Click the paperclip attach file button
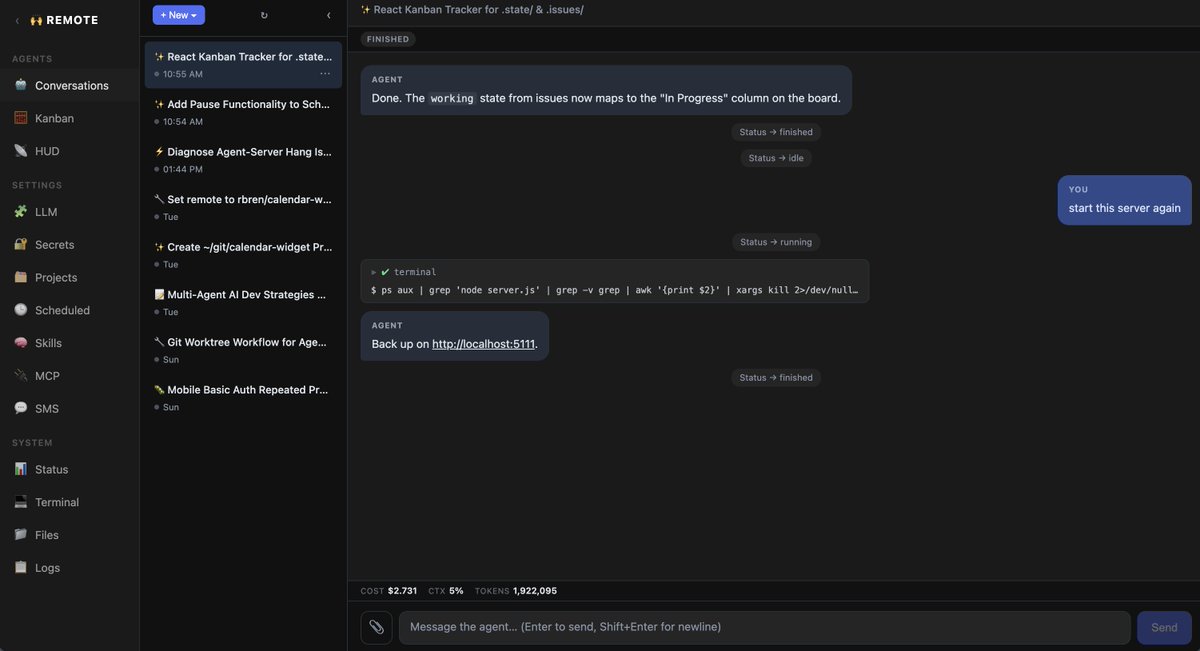 tap(376, 627)
